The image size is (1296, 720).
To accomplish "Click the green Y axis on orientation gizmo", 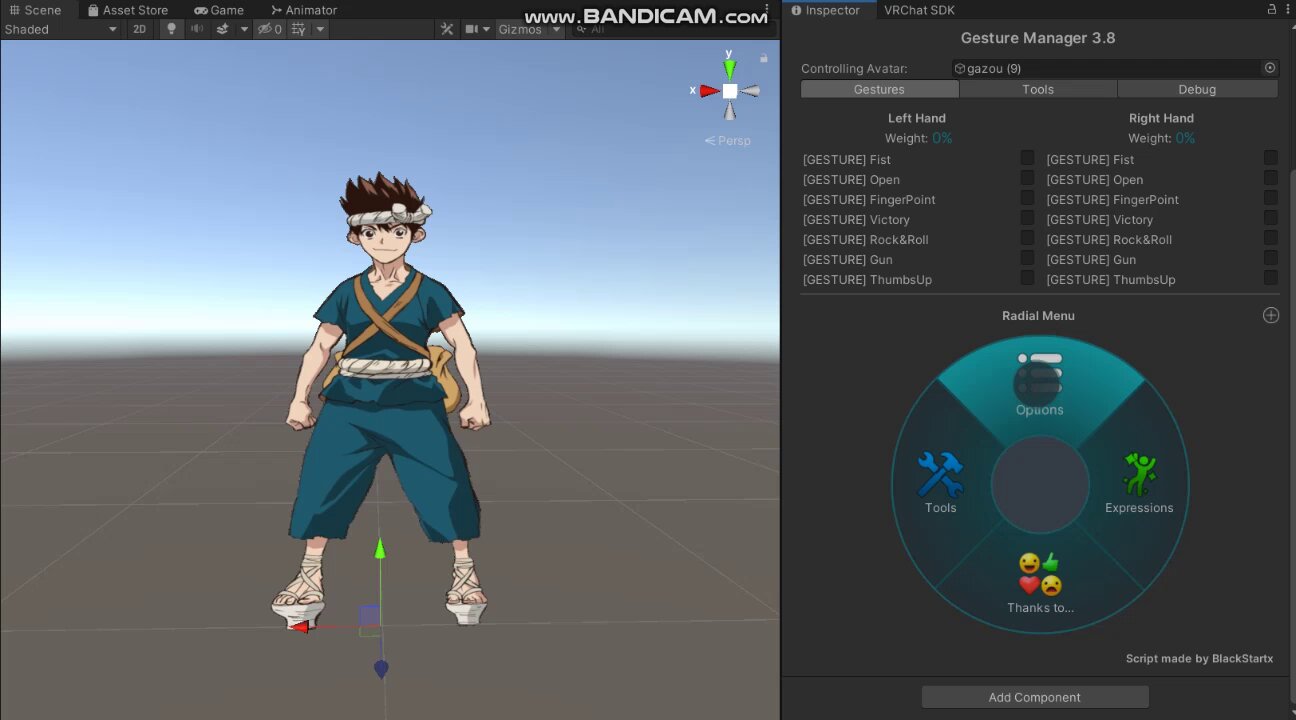I will [x=730, y=69].
